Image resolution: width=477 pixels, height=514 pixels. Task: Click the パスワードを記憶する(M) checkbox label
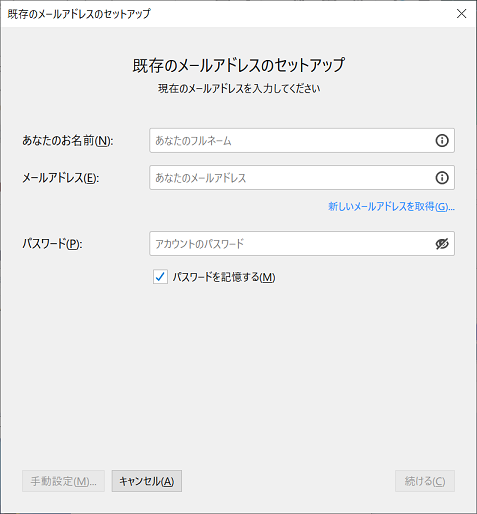point(224,277)
